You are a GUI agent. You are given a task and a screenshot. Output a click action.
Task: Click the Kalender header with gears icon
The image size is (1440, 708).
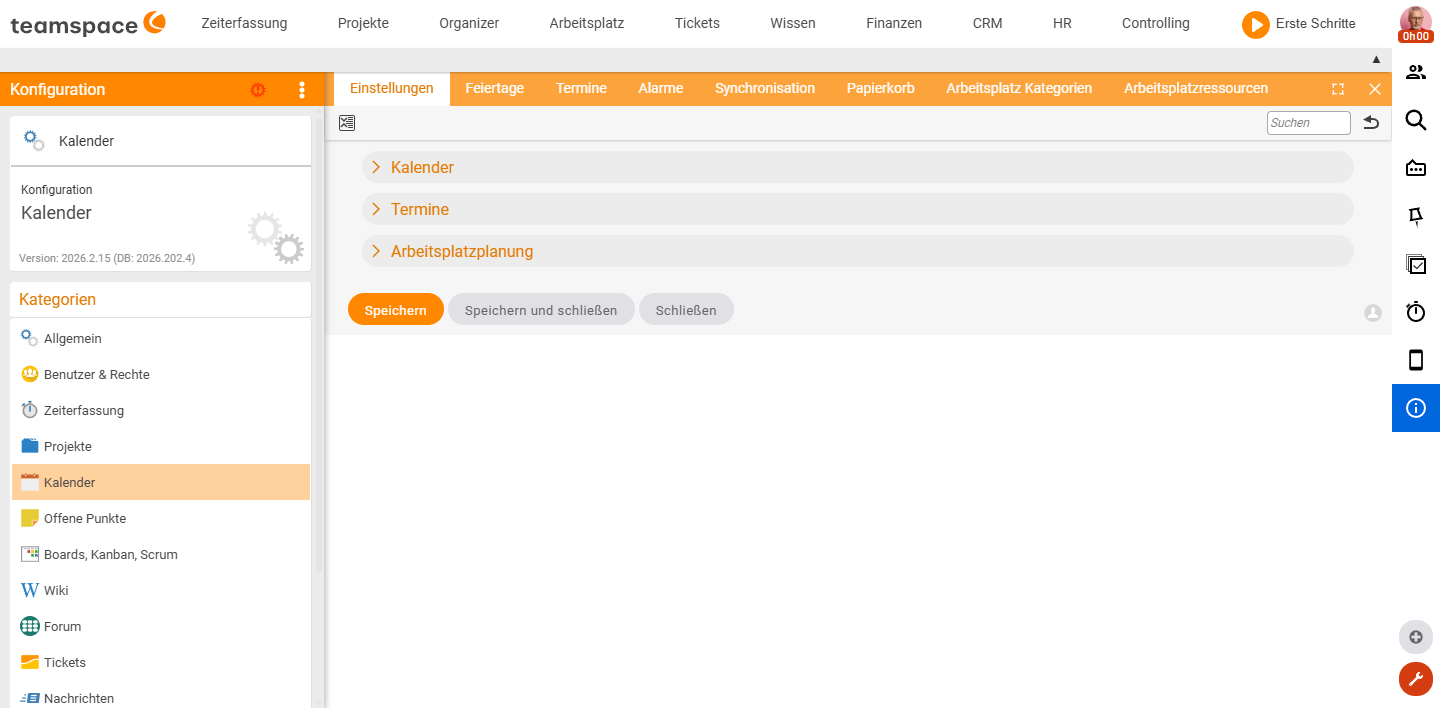tap(161, 141)
